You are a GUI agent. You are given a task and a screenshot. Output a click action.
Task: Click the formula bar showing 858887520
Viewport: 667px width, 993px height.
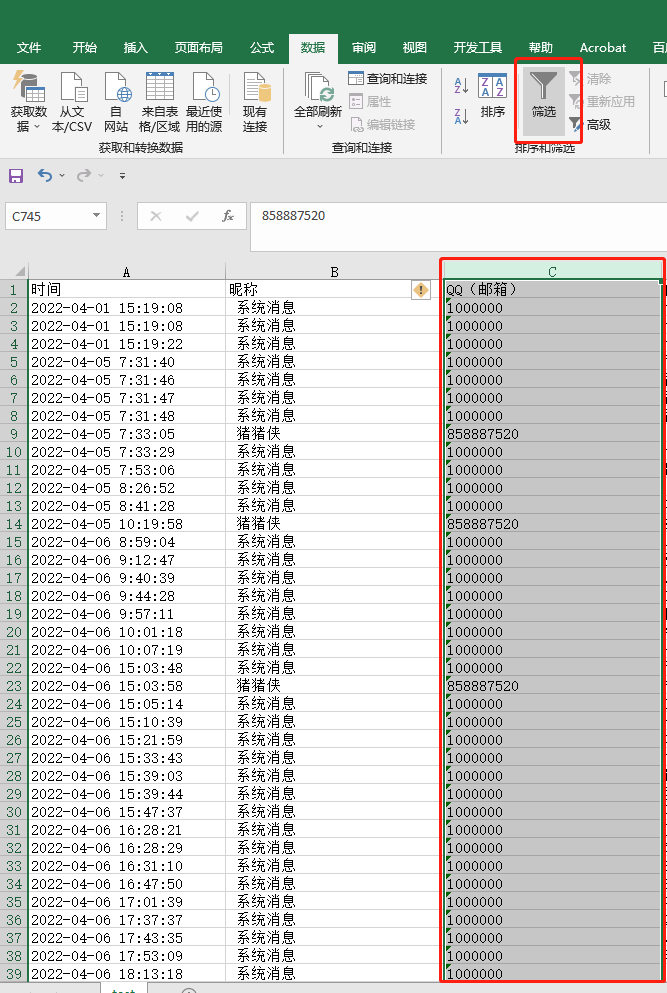tap(459, 227)
